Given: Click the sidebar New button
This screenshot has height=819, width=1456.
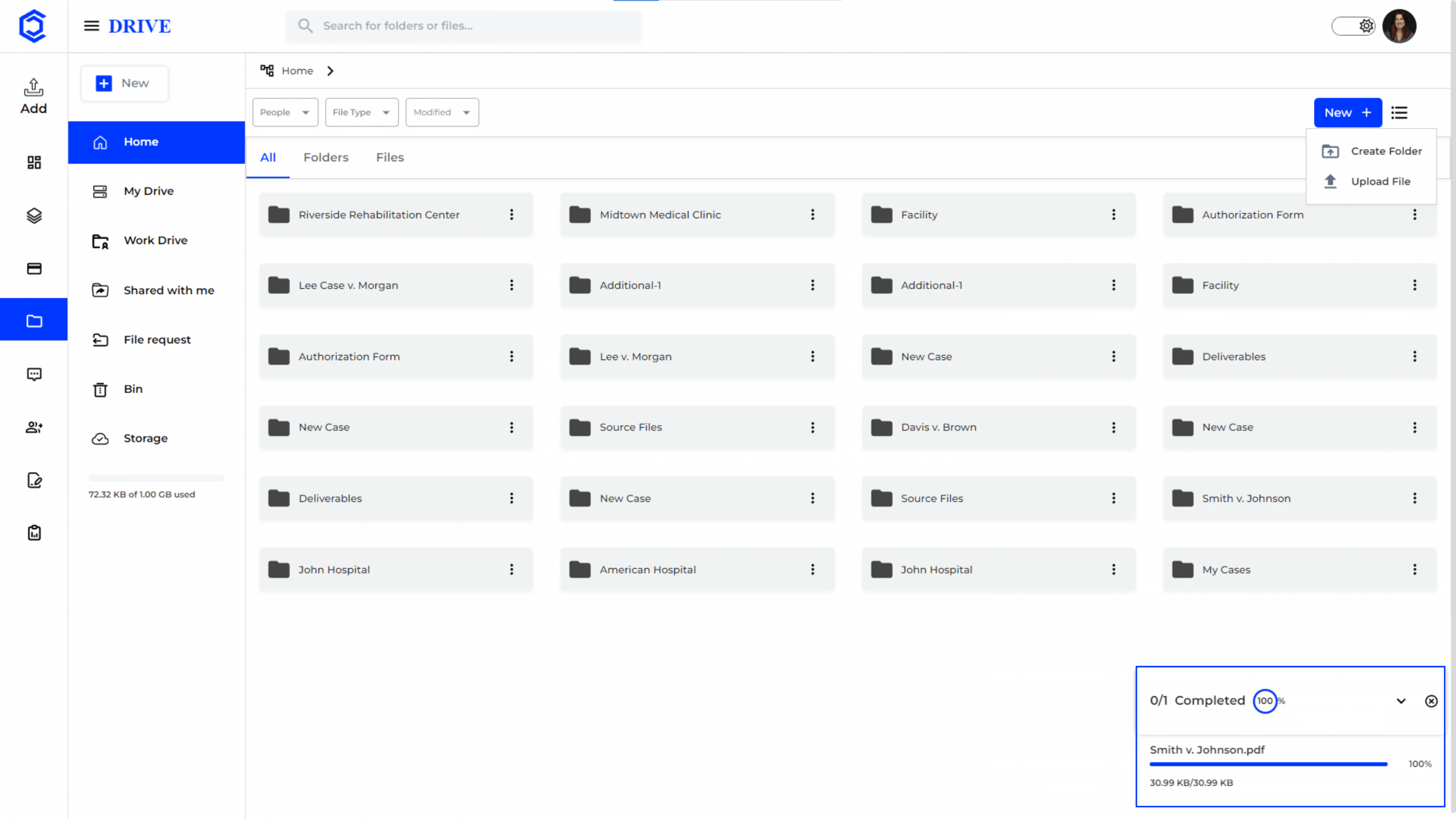Looking at the screenshot, I should 124,83.
